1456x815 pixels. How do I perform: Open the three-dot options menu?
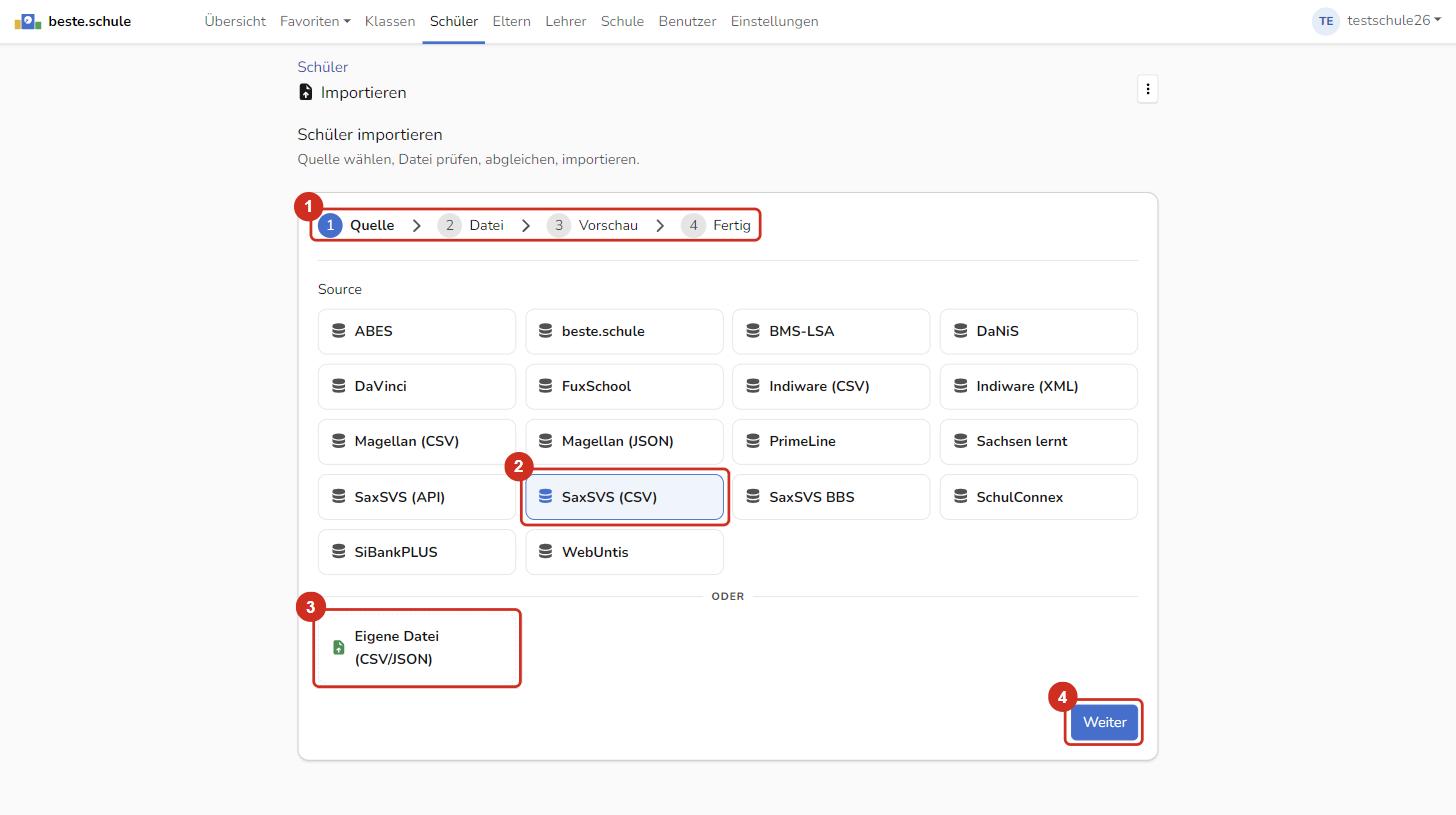(x=1147, y=89)
